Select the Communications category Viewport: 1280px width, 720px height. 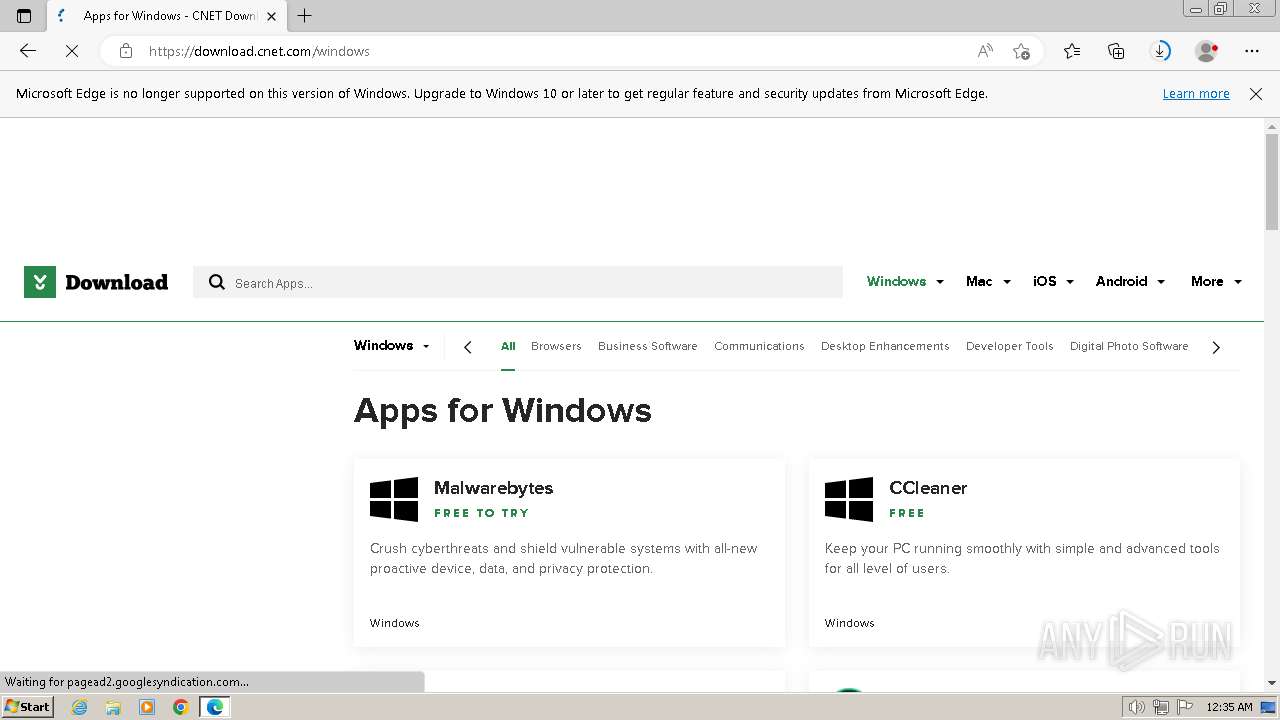point(759,346)
